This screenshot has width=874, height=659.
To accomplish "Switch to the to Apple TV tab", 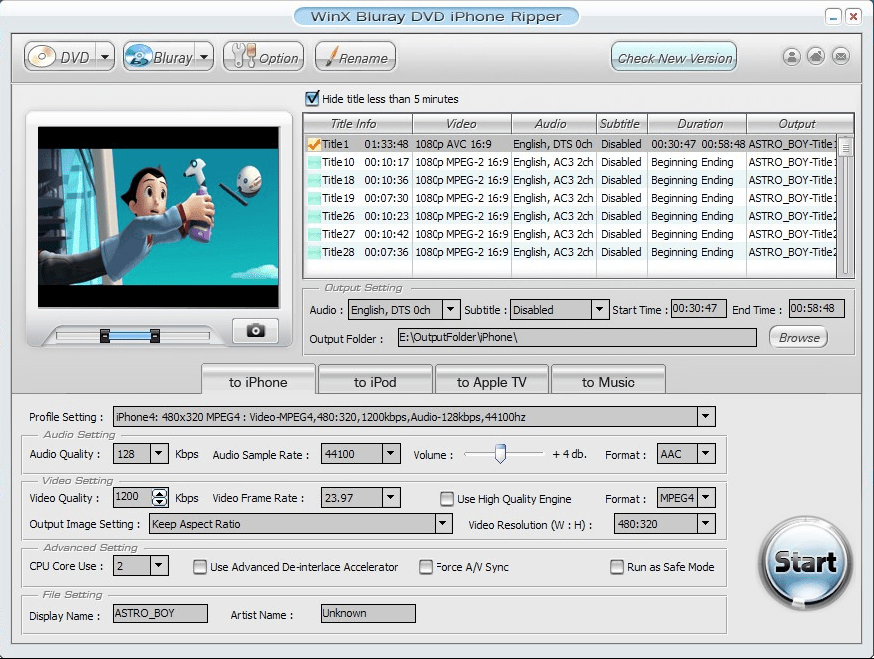I will pos(491,382).
